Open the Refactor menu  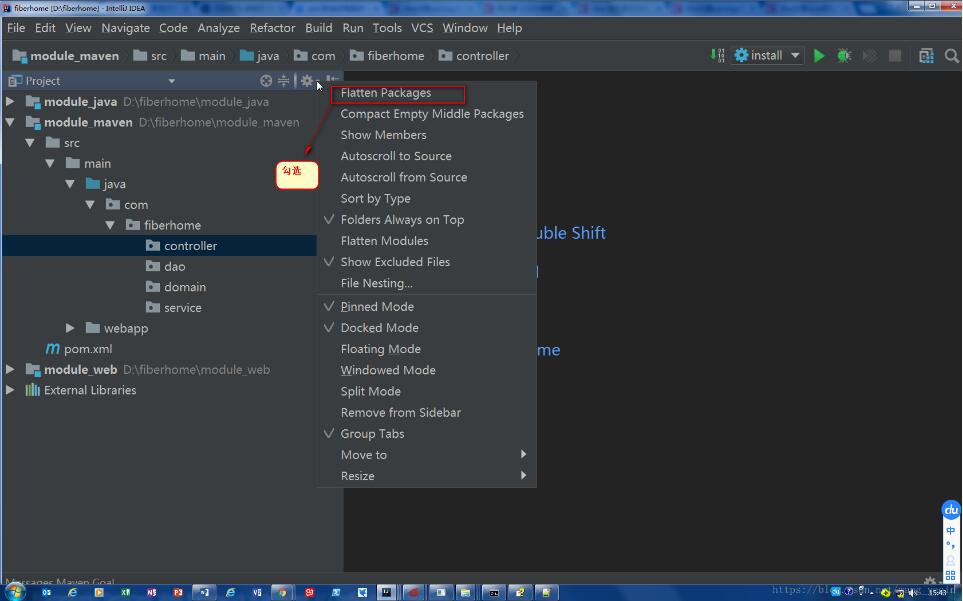272,28
